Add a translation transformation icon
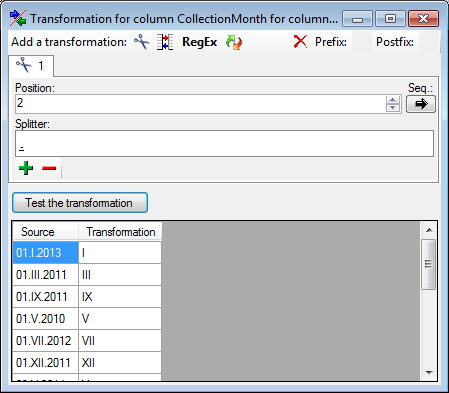The width and height of the screenshot is (449, 393). (165, 42)
